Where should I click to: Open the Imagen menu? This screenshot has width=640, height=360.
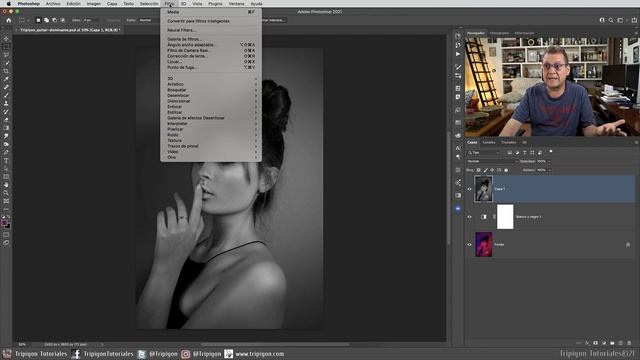(93, 4)
